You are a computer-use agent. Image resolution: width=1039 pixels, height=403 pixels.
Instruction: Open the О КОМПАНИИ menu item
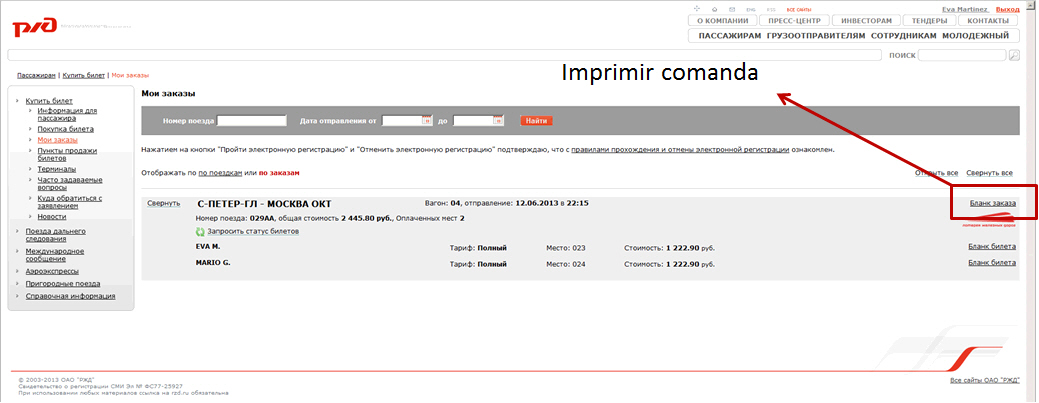721,21
